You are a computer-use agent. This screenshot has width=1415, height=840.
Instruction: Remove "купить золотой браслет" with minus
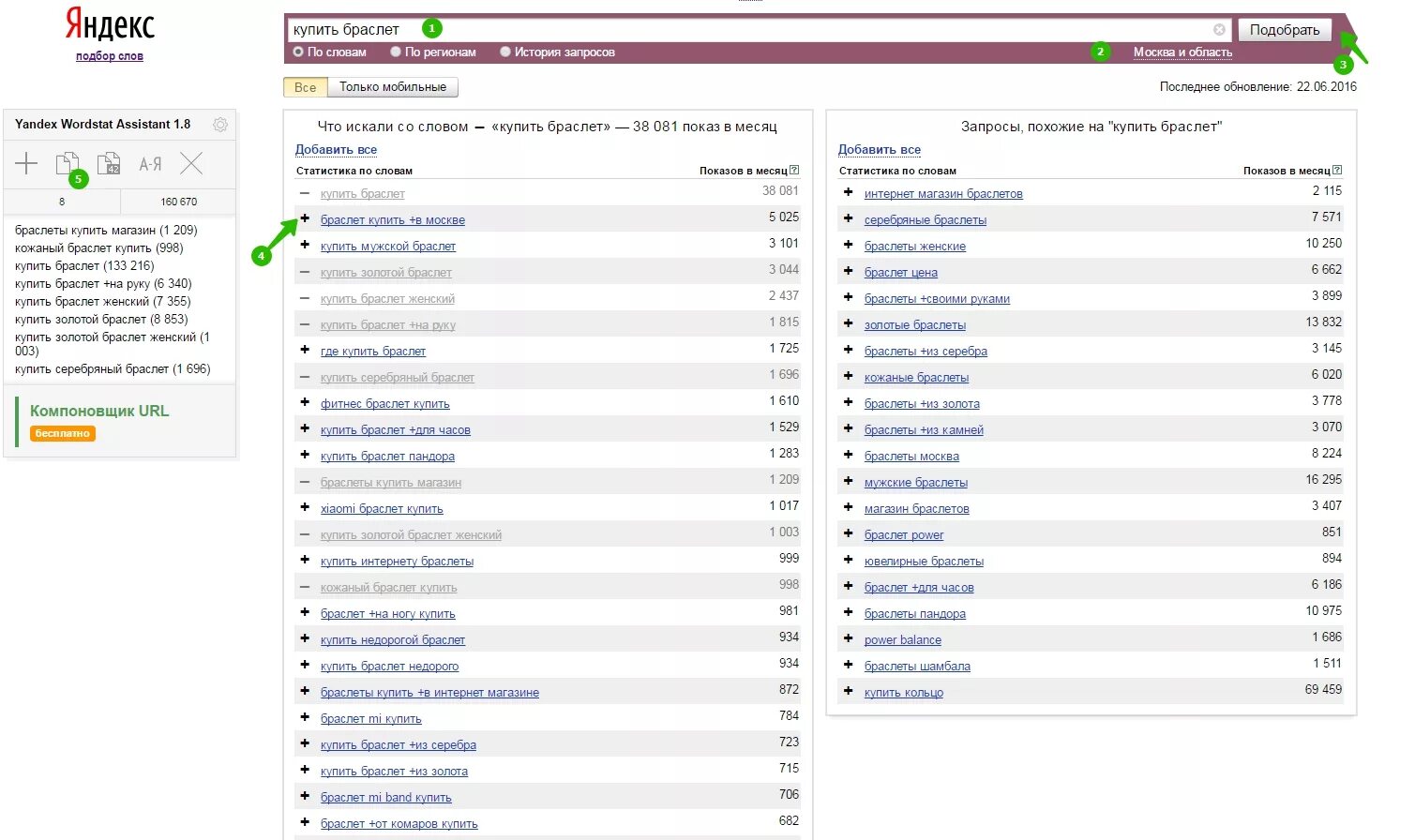point(305,272)
